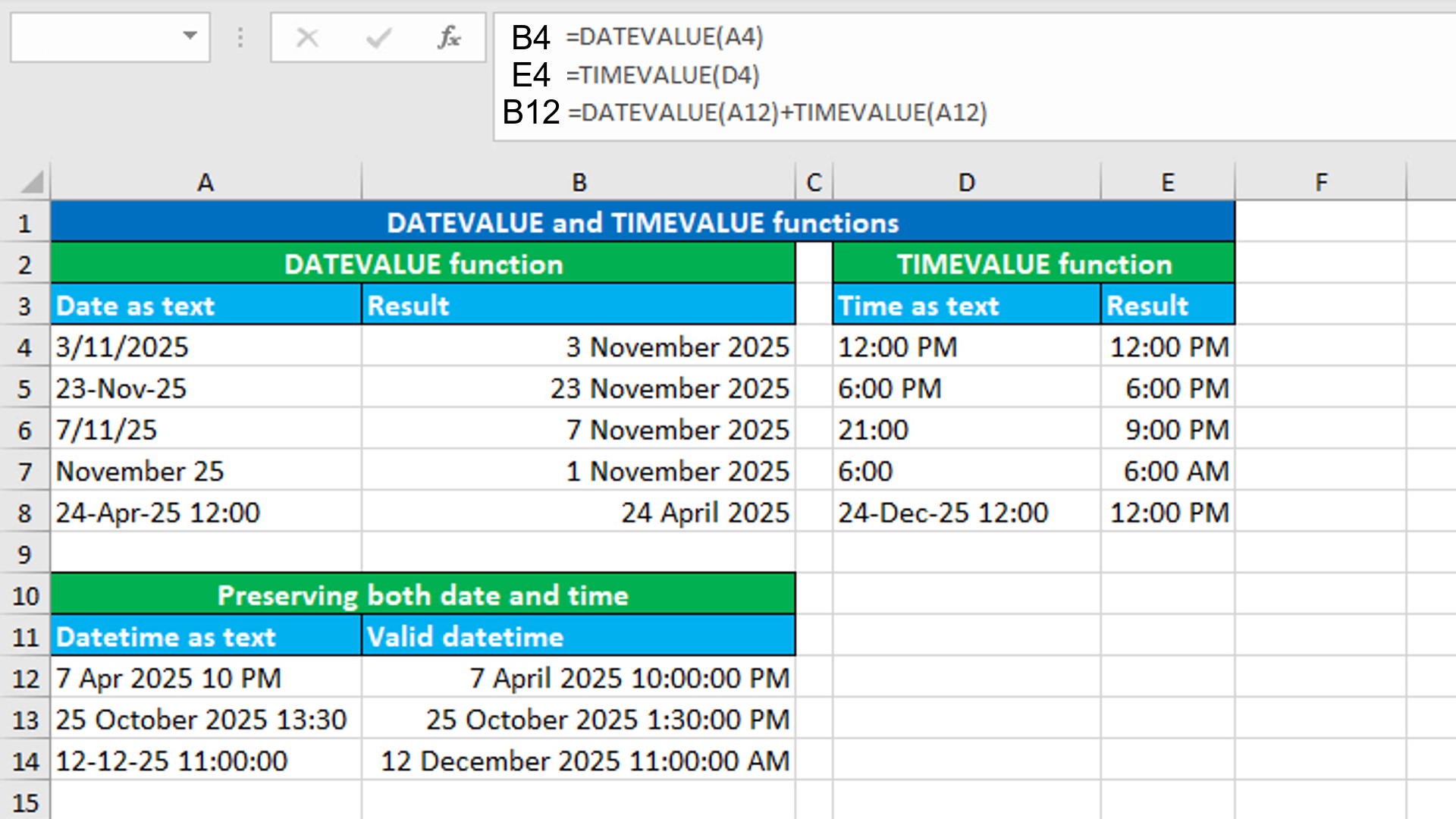The width and height of the screenshot is (1456, 819).
Task: Click the Select All corner triangle
Action: click(32, 182)
